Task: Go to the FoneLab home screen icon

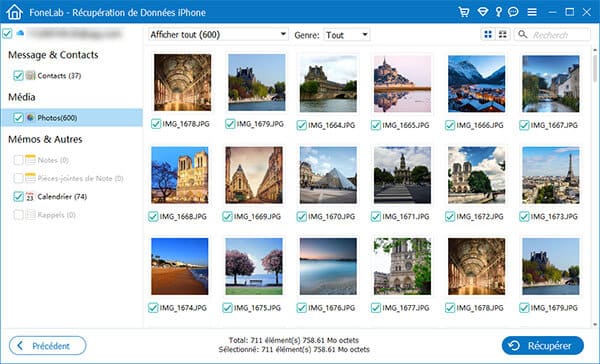Action: click(15, 12)
